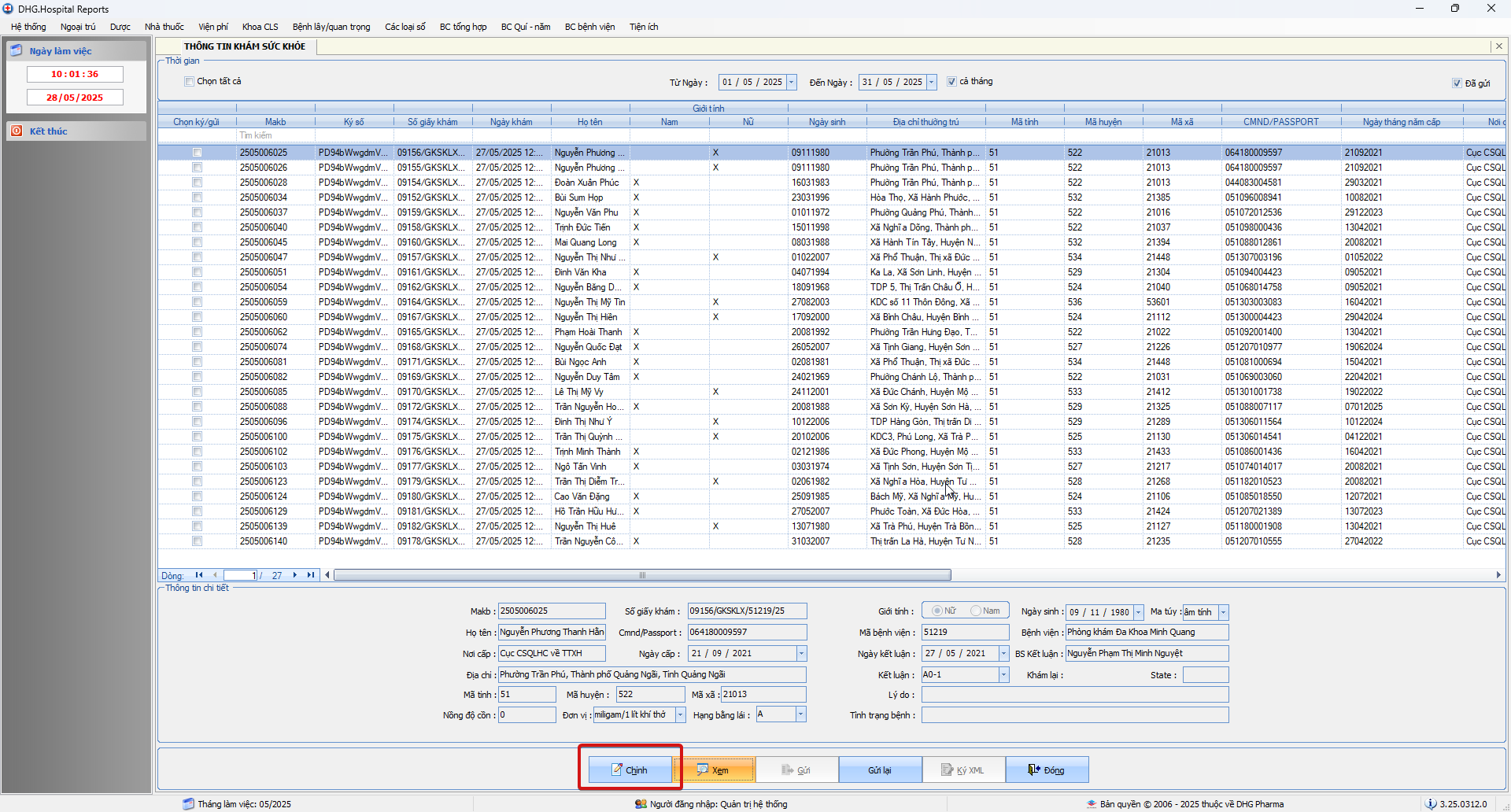Toggle the Đã gửi checkbox
Viewport: 1511px width, 812px height.
click(x=1457, y=83)
